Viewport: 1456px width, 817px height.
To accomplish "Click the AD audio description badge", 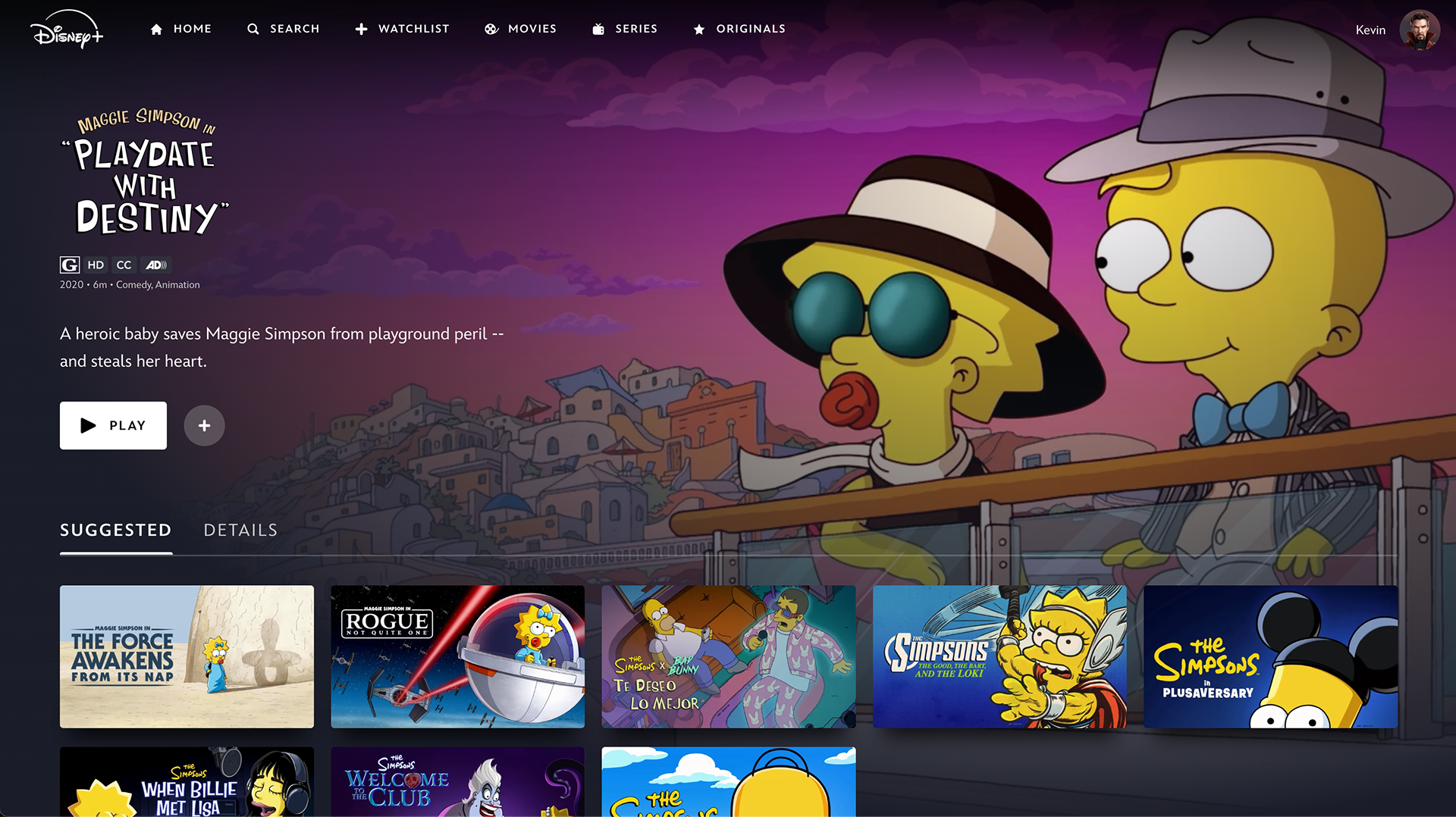I will [x=156, y=265].
